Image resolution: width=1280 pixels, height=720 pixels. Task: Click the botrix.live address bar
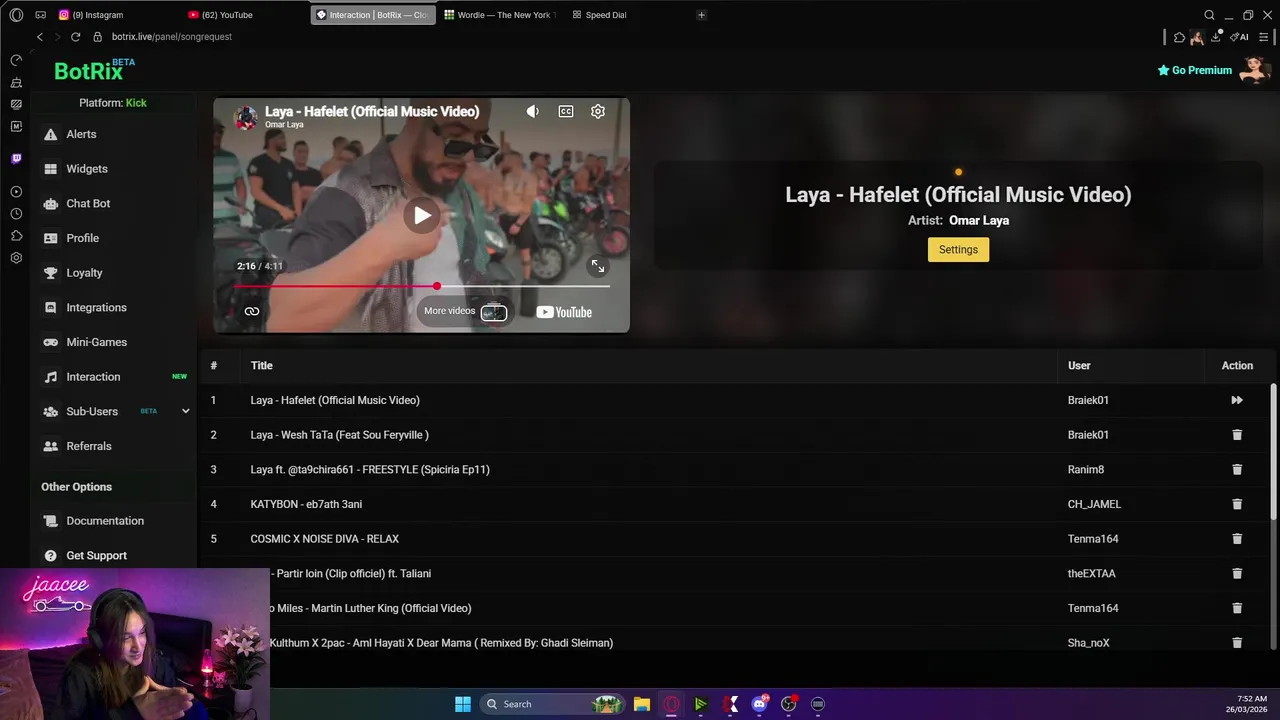pos(171,37)
